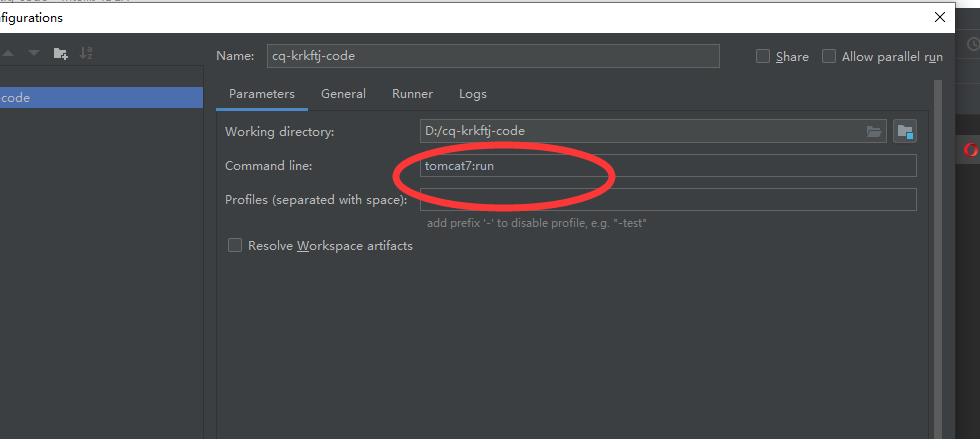This screenshot has height=439, width=980.
Task: Click the move configuration up arrow
Action: tap(8, 54)
